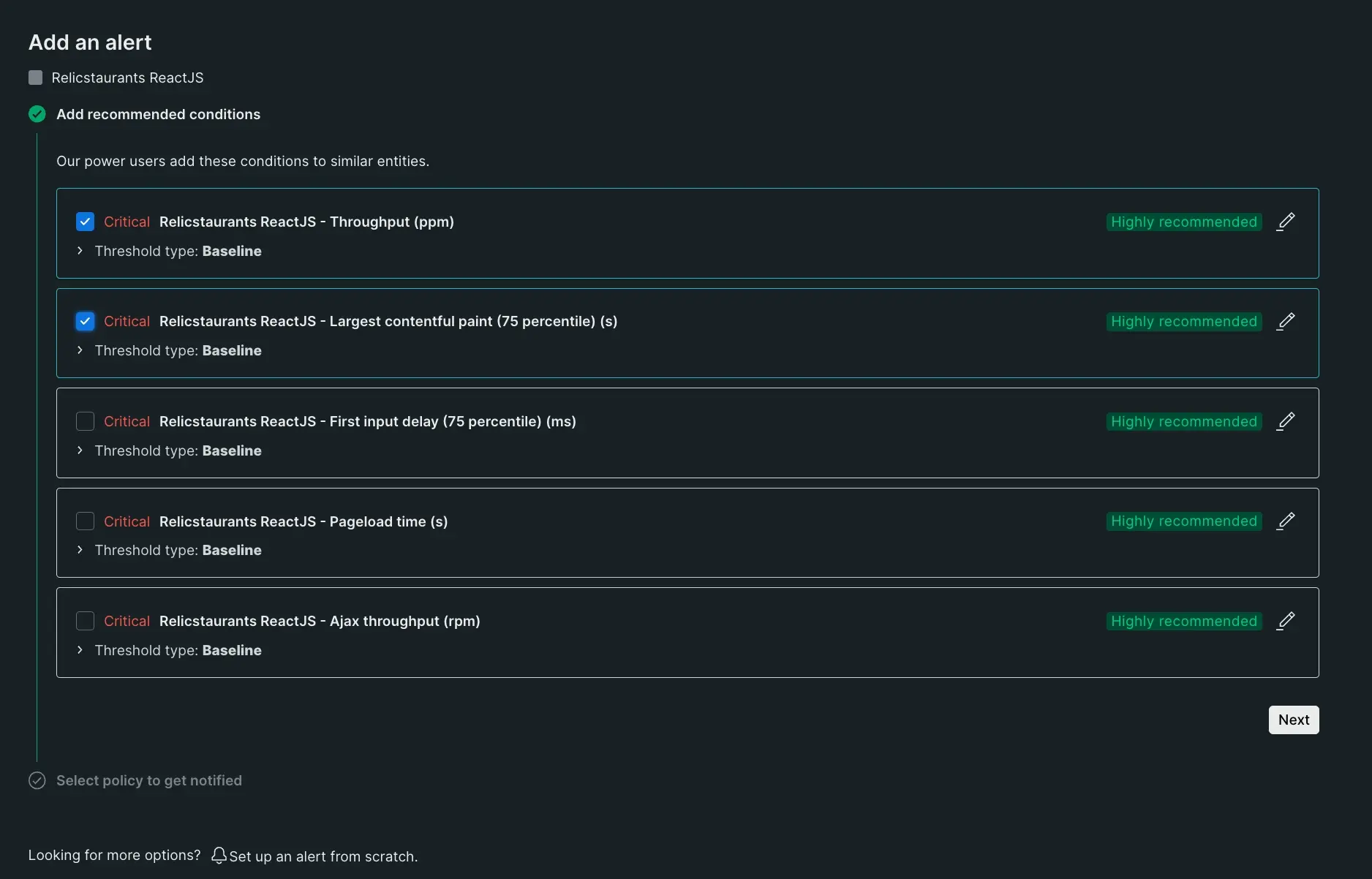Click the green check step icon
Image resolution: width=1372 pixels, height=879 pixels.
37,114
